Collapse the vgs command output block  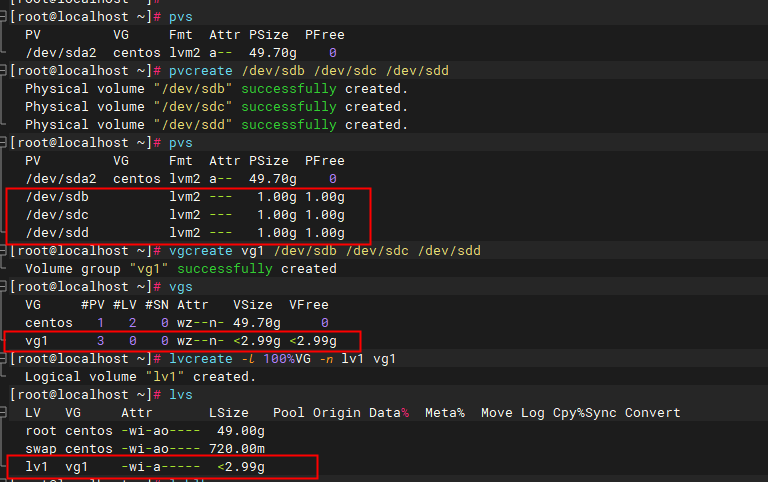coord(3,287)
